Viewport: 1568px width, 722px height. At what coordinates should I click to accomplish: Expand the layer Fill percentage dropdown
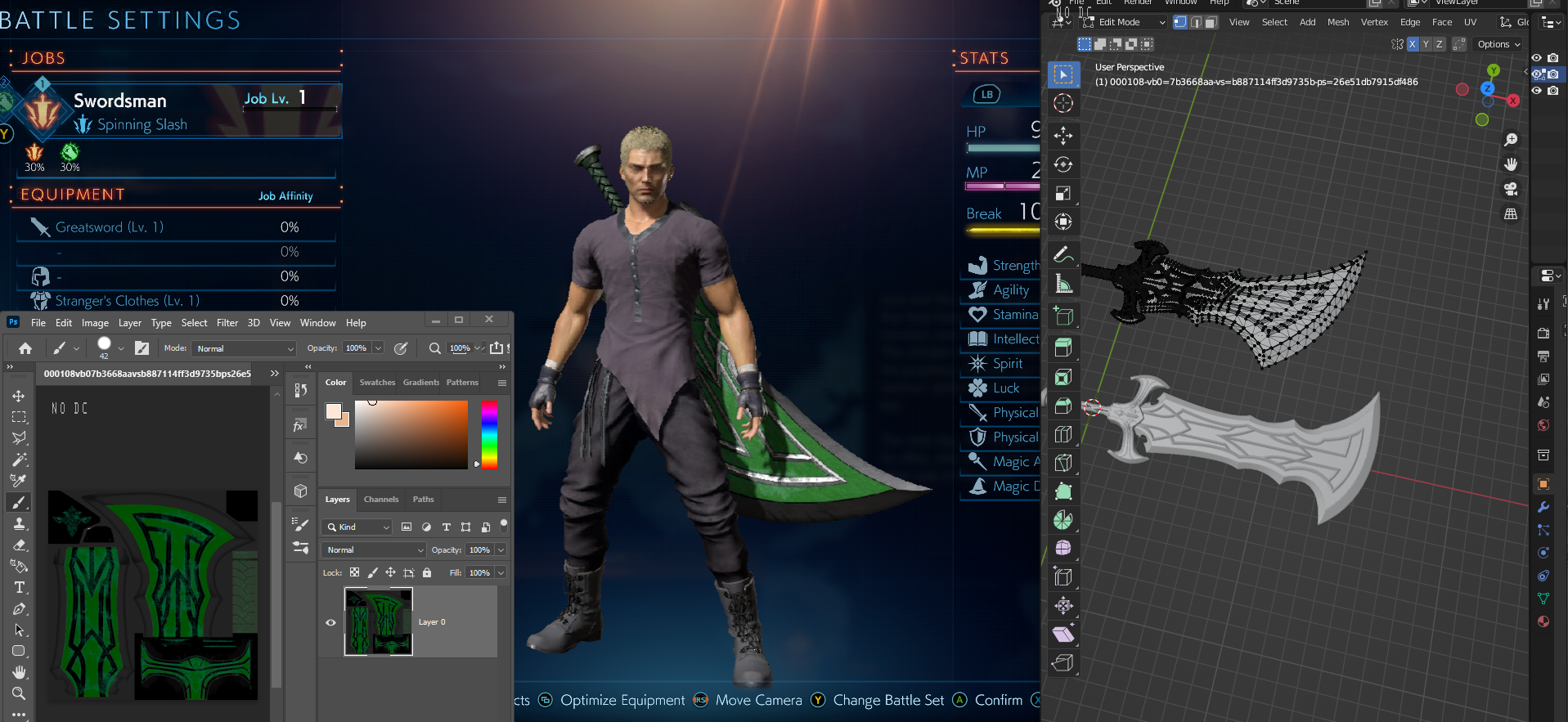(501, 573)
